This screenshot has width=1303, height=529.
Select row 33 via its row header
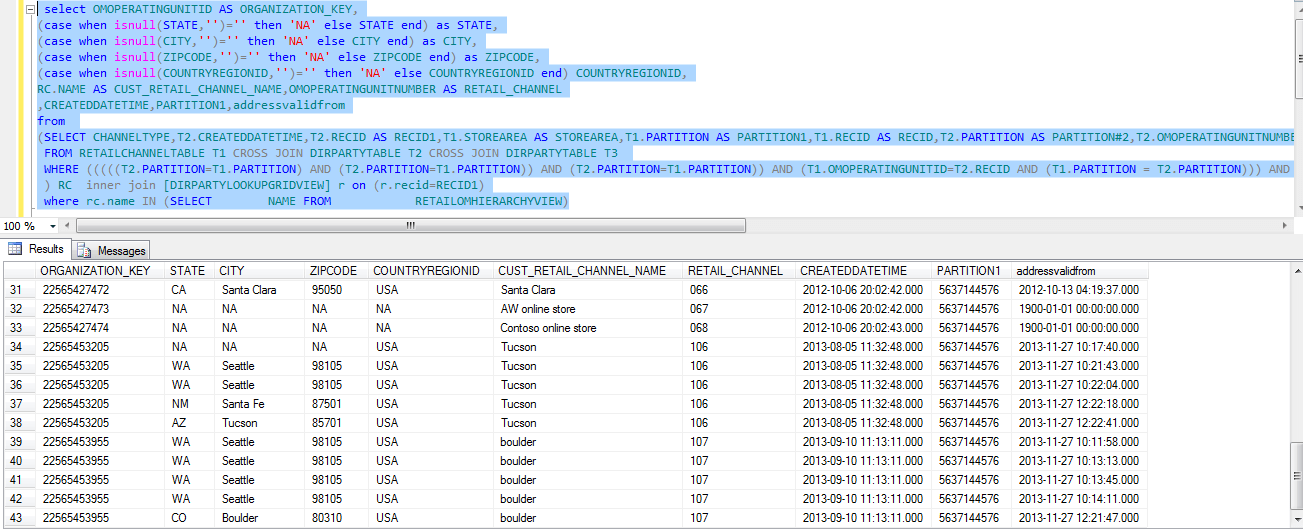pos(19,328)
